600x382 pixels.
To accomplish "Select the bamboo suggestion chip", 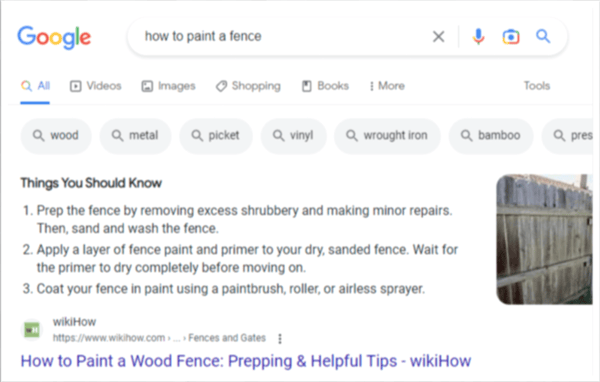I will coord(491,135).
